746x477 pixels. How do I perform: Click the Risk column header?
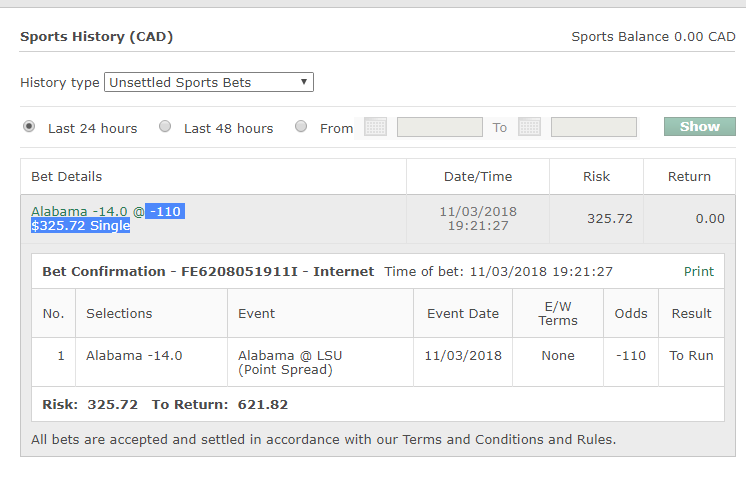point(596,177)
